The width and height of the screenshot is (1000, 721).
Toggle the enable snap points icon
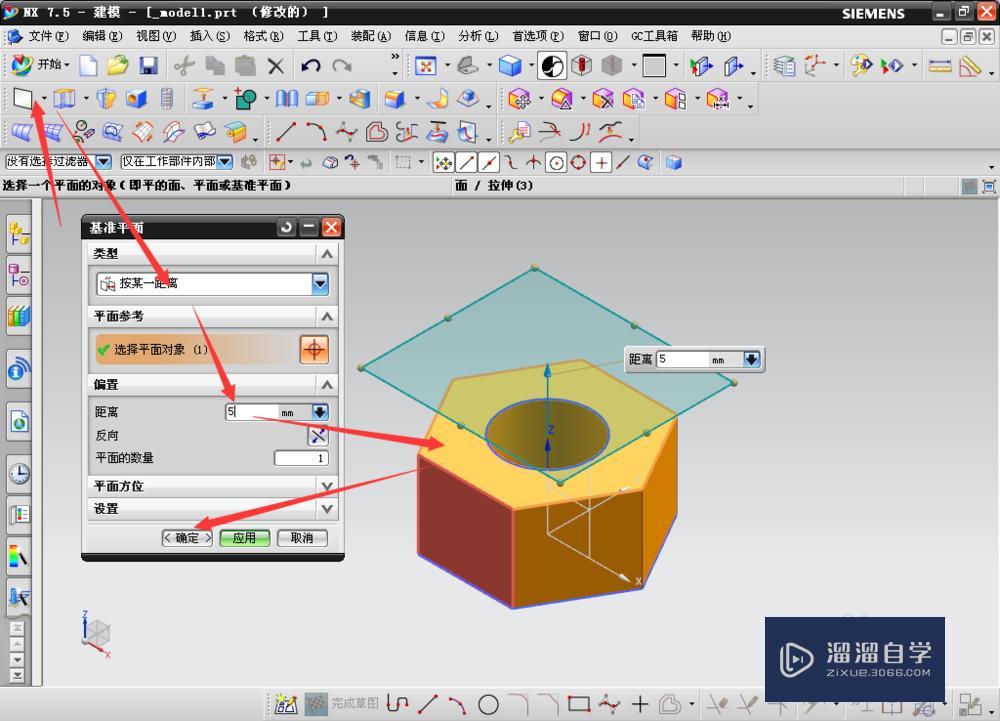pyautogui.click(x=443, y=163)
